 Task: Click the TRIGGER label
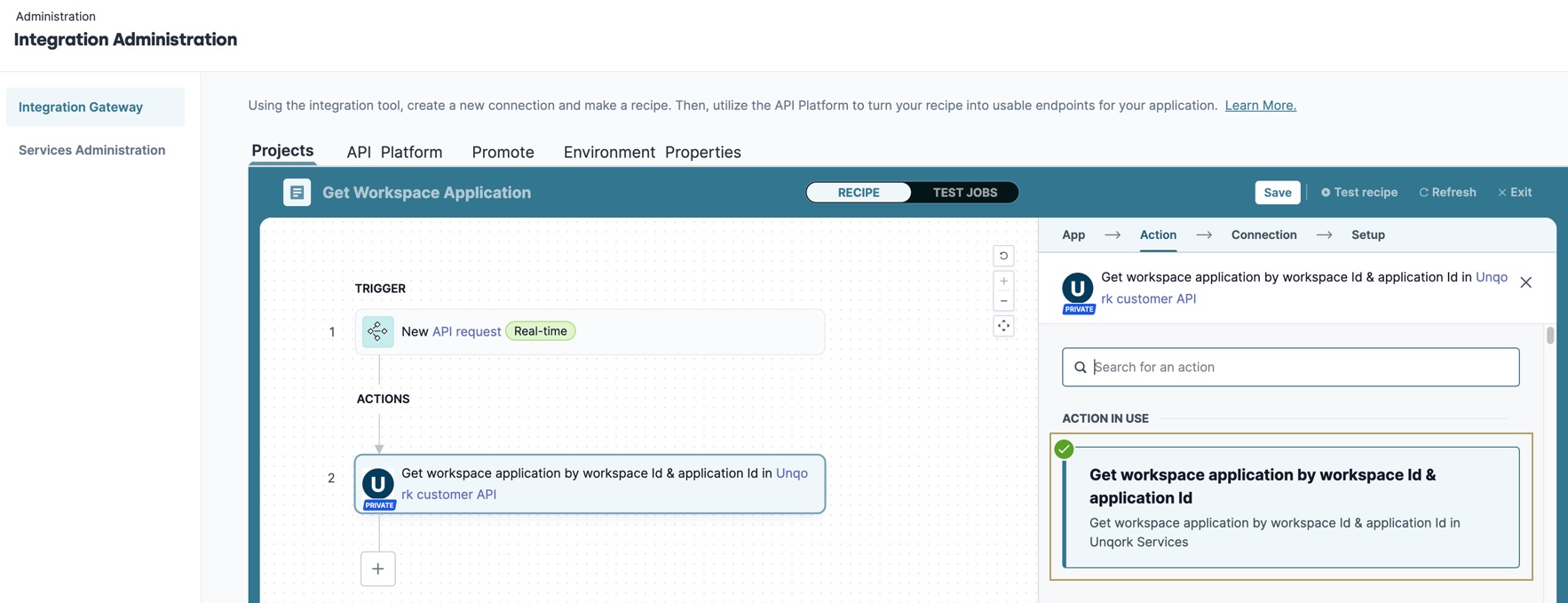380,289
